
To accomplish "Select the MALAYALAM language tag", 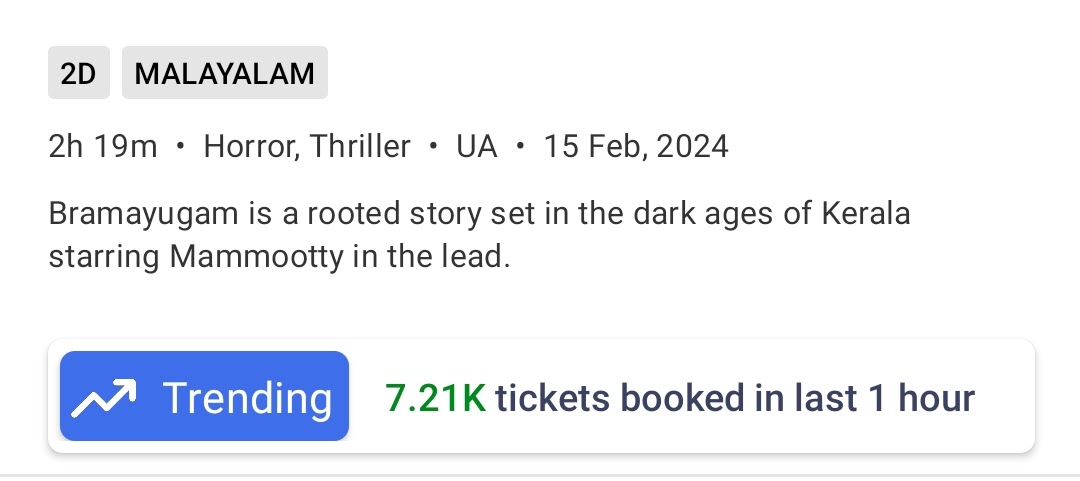I will pyautogui.click(x=225, y=73).
